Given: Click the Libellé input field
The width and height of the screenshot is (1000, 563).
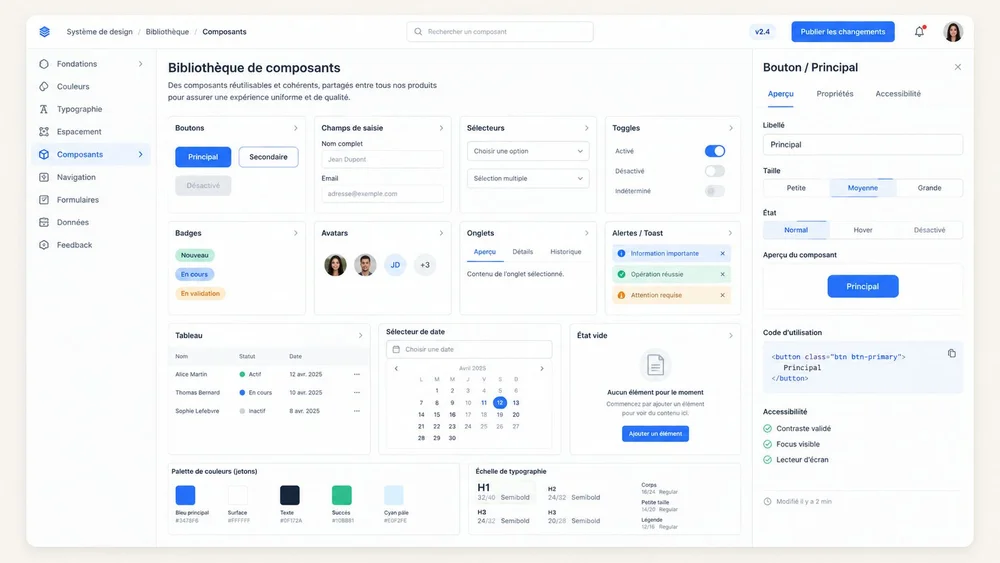Looking at the screenshot, I should click(863, 145).
